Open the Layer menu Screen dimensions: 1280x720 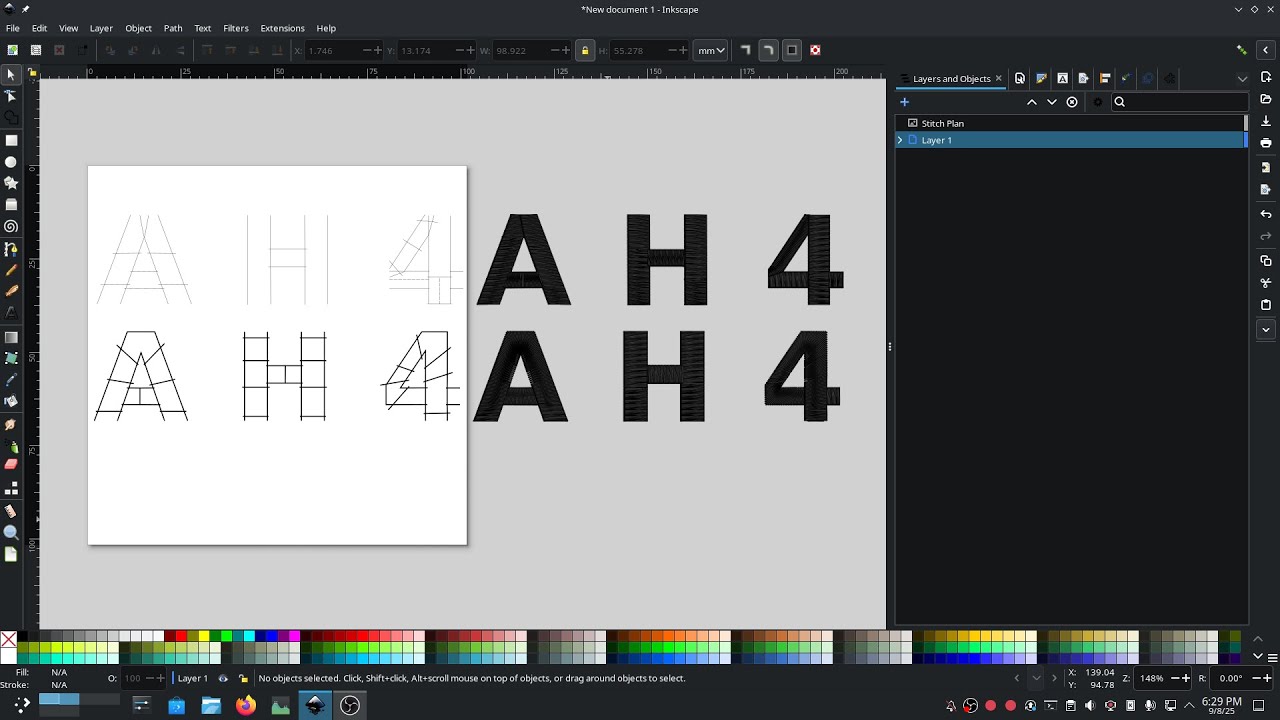click(x=101, y=28)
